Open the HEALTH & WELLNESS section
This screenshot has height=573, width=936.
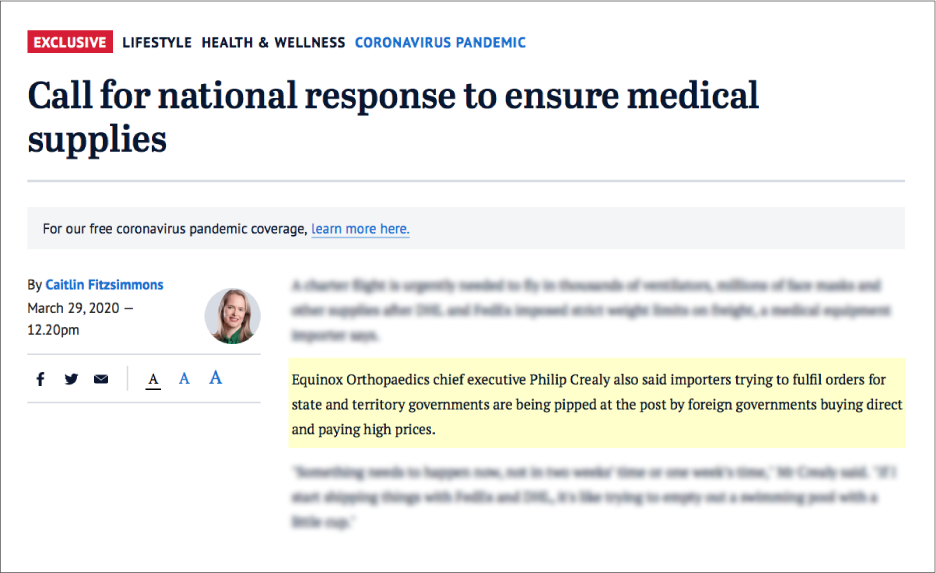point(273,42)
